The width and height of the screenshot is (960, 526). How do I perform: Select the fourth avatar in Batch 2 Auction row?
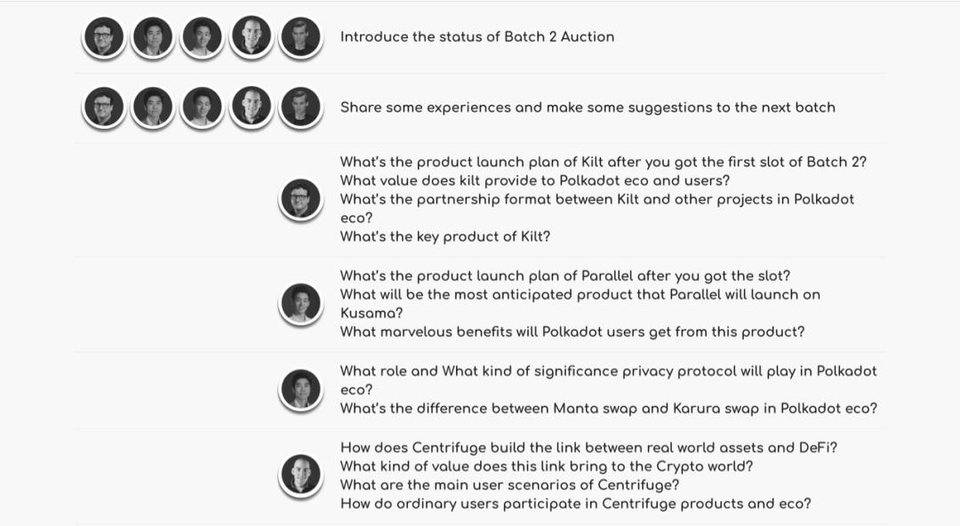pyautogui.click(x=251, y=37)
